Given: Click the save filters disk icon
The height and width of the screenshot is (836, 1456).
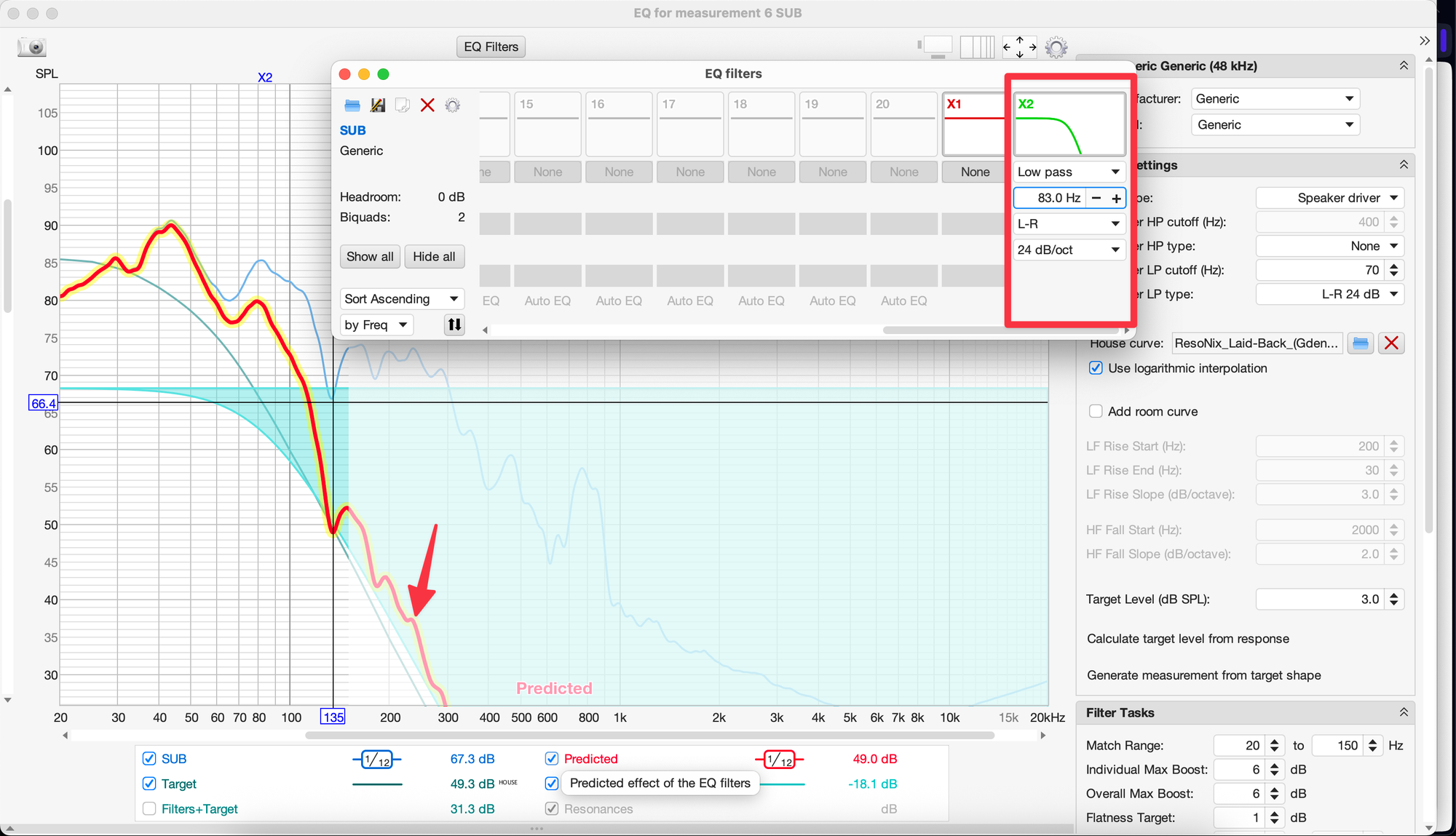Looking at the screenshot, I should tap(377, 106).
